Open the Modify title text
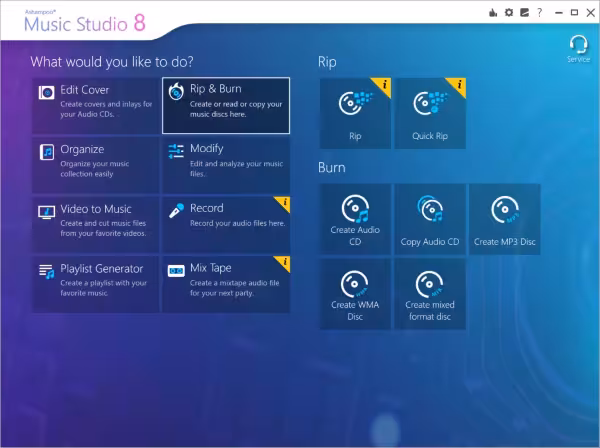 pos(207,148)
